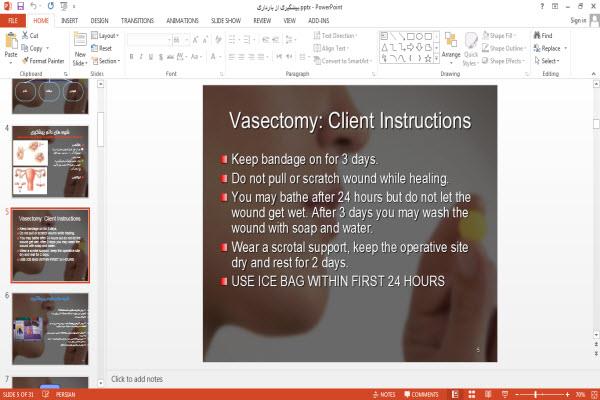This screenshot has height=400, width=600.
Task: Toggle Strikethrough formatting
Action: coord(170,57)
